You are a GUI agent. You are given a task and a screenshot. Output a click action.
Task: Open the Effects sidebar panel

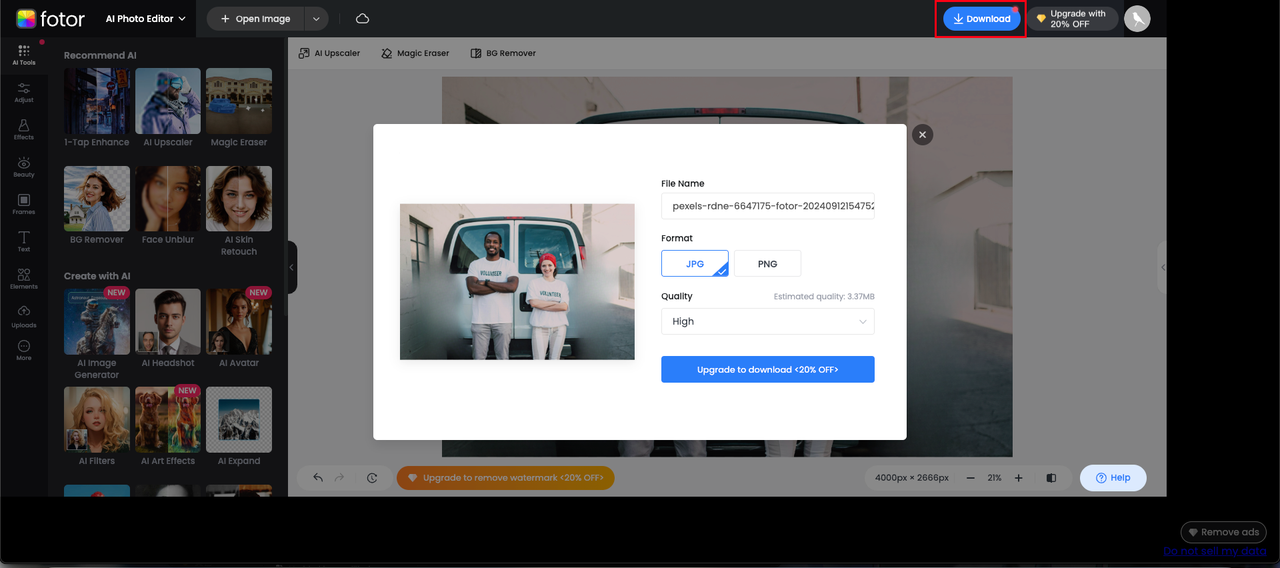(24, 130)
